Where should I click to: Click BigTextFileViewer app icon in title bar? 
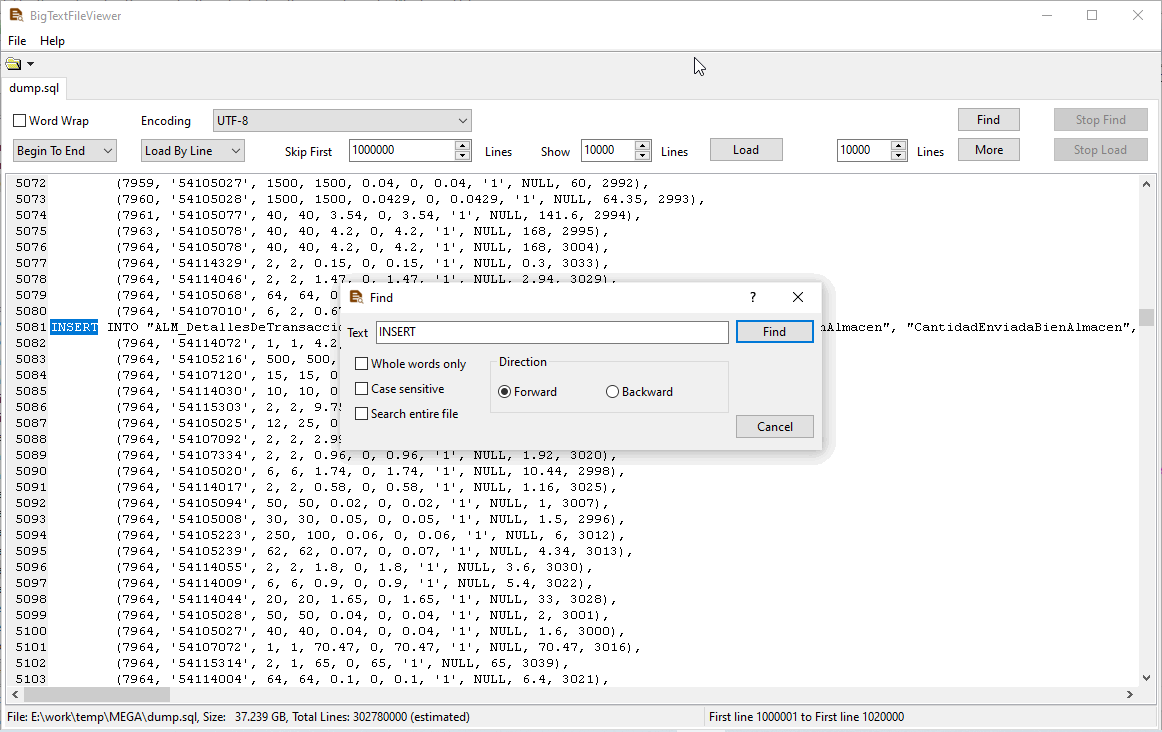click(15, 15)
